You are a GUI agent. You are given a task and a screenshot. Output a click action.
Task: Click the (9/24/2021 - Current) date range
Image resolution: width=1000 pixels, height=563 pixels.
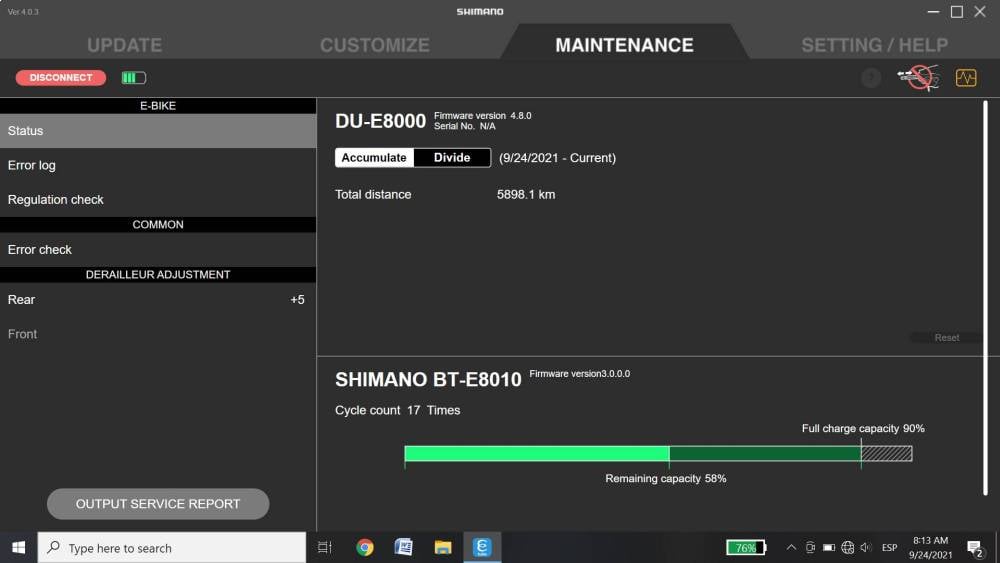click(557, 158)
